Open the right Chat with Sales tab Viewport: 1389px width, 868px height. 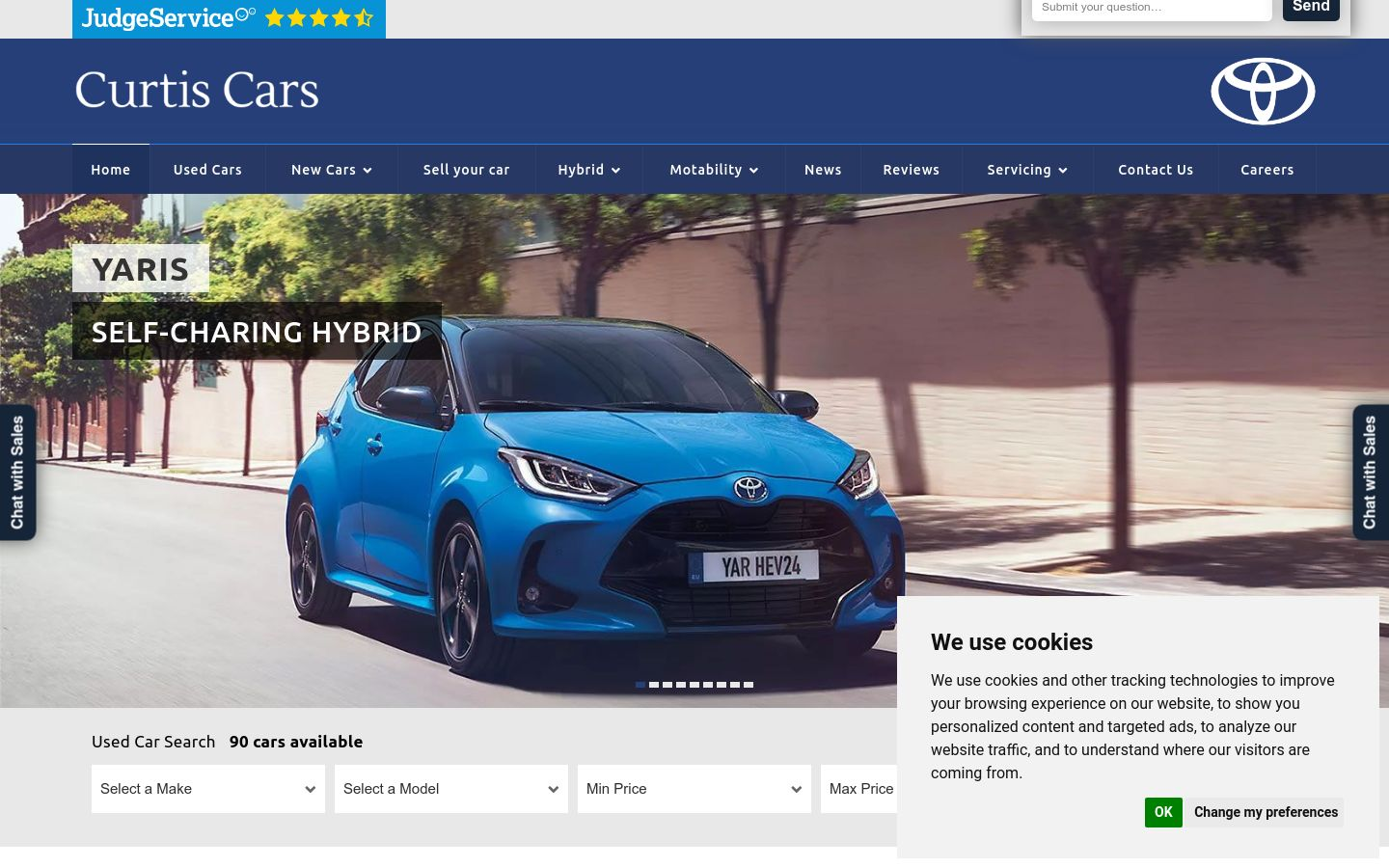[1371, 473]
